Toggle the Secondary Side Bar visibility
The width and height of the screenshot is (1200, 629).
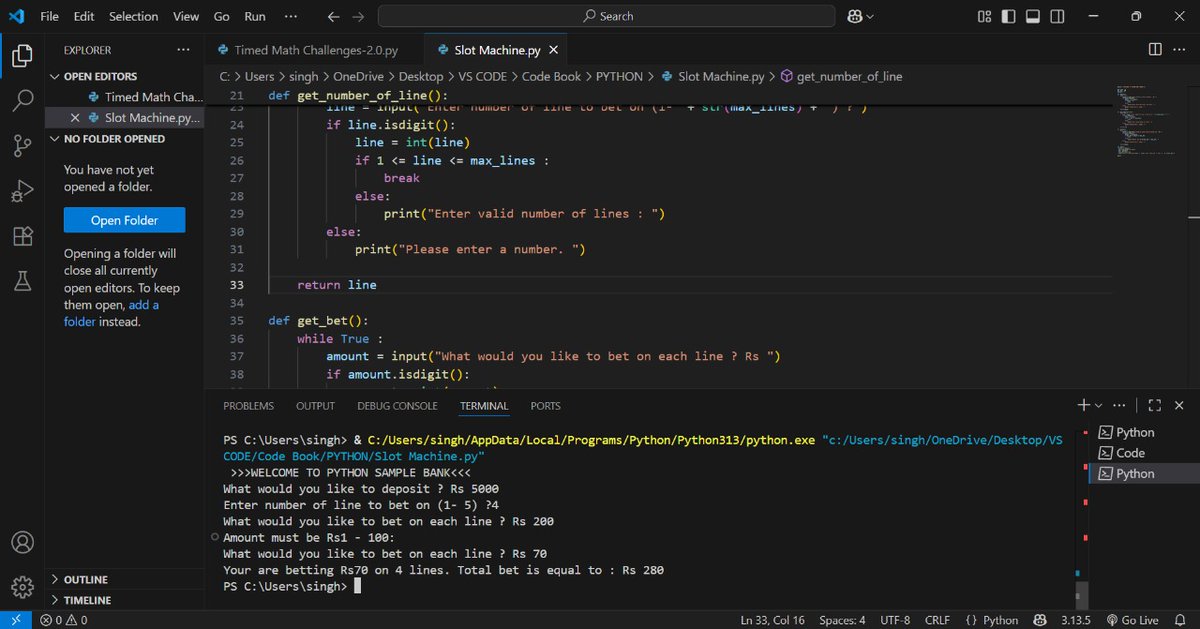coord(1057,16)
